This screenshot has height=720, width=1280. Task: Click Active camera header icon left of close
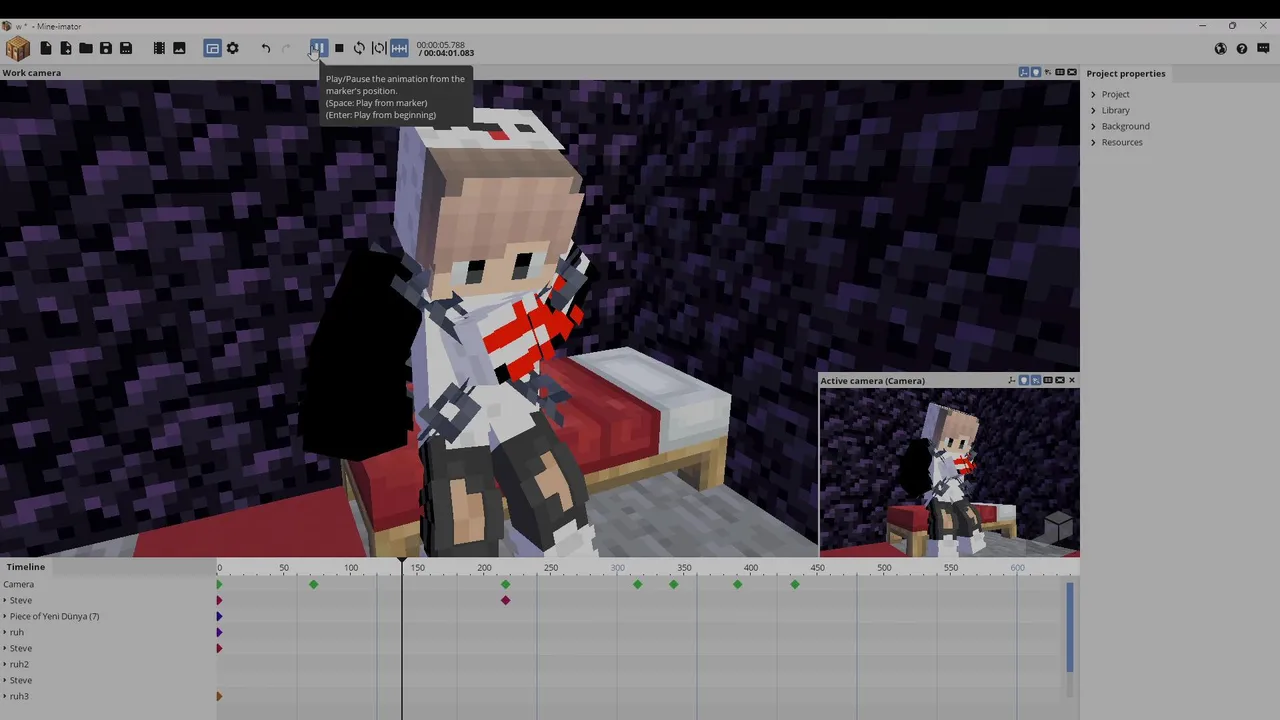coord(1060,380)
